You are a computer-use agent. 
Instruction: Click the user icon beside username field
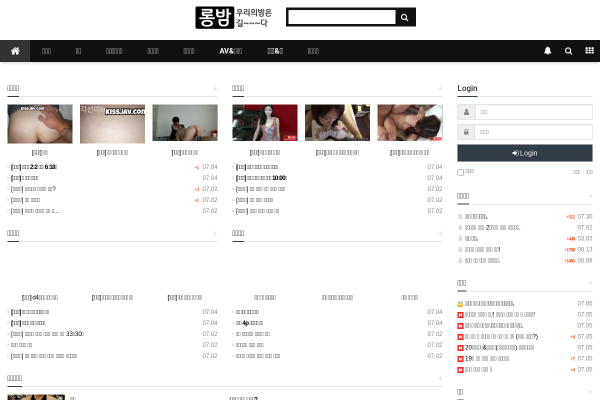pyautogui.click(x=466, y=112)
